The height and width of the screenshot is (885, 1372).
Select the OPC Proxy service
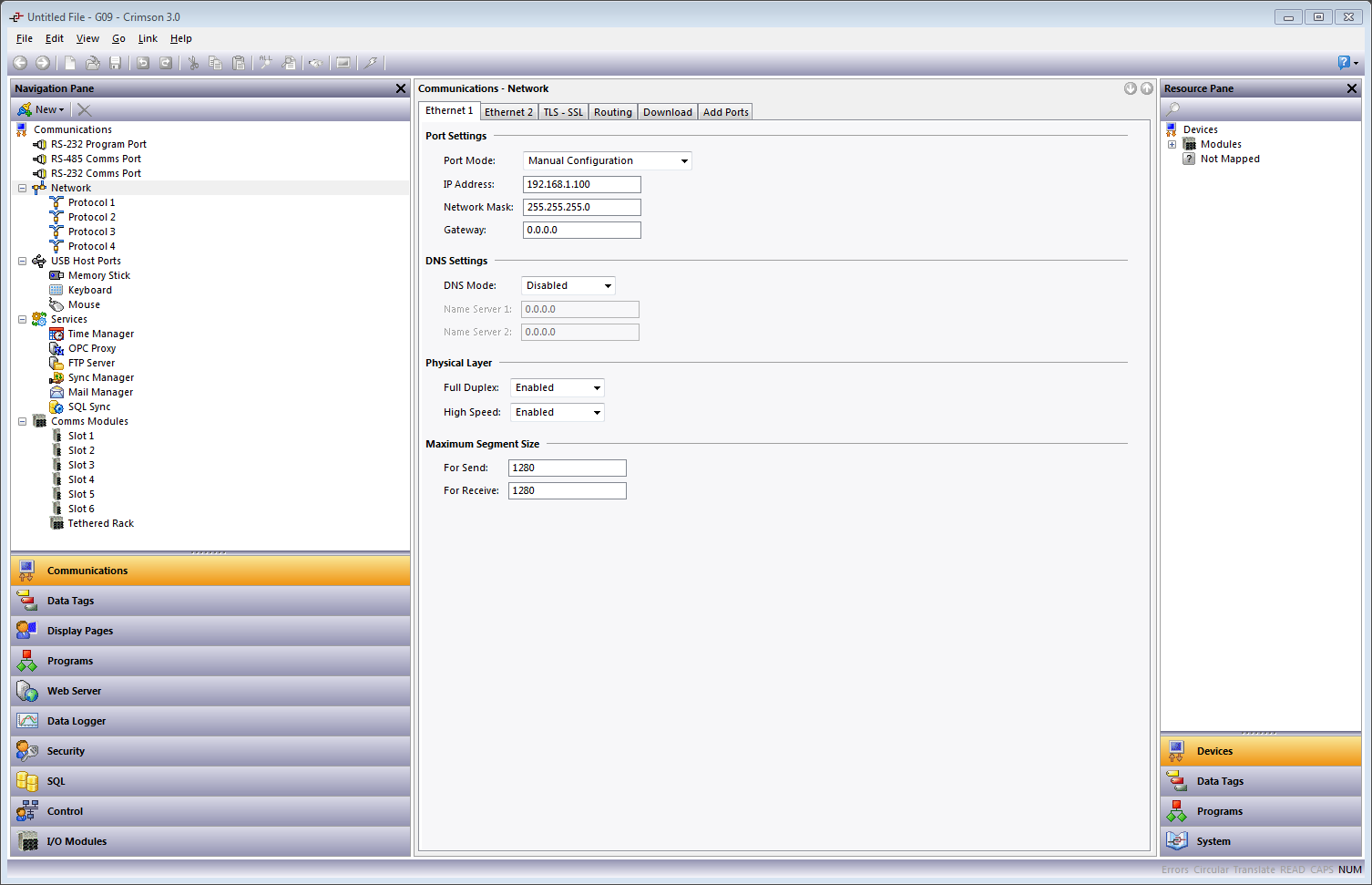(91, 348)
